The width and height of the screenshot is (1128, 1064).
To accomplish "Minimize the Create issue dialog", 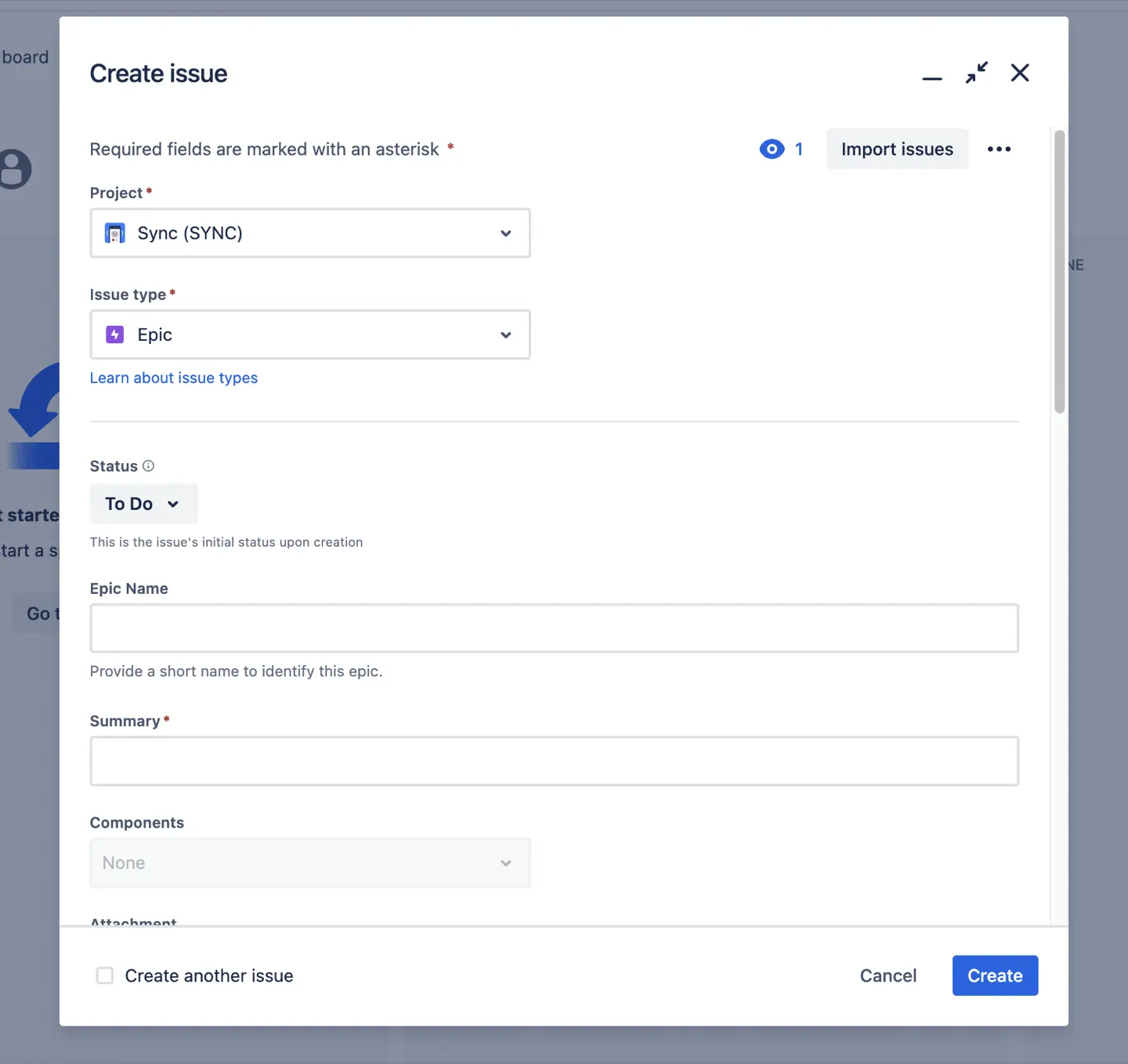I will click(x=932, y=73).
